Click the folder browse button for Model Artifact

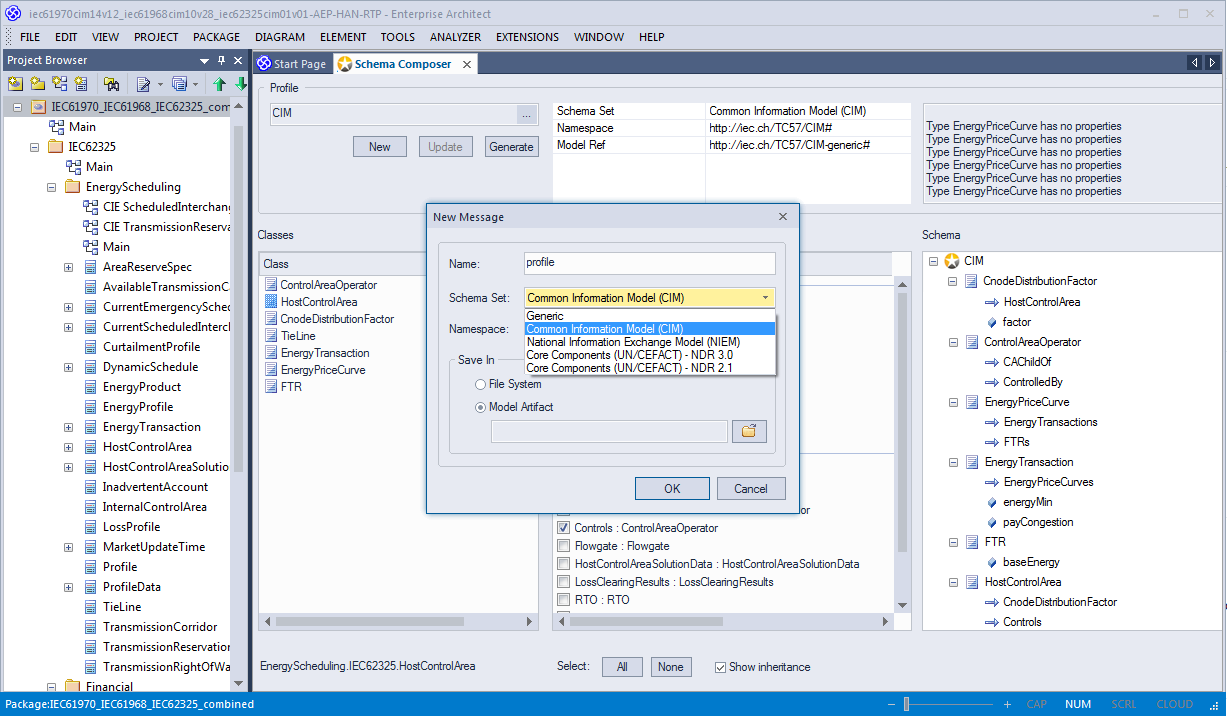pos(749,431)
